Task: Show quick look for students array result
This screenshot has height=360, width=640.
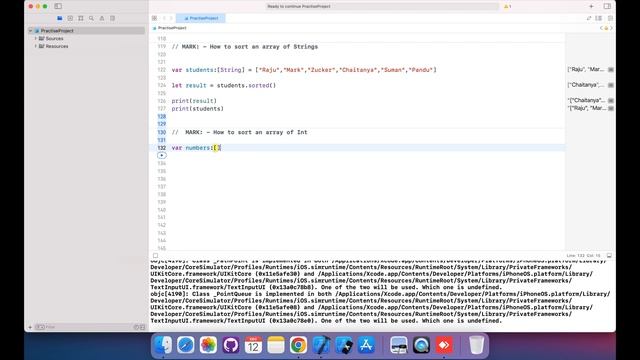Action: click(x=611, y=70)
